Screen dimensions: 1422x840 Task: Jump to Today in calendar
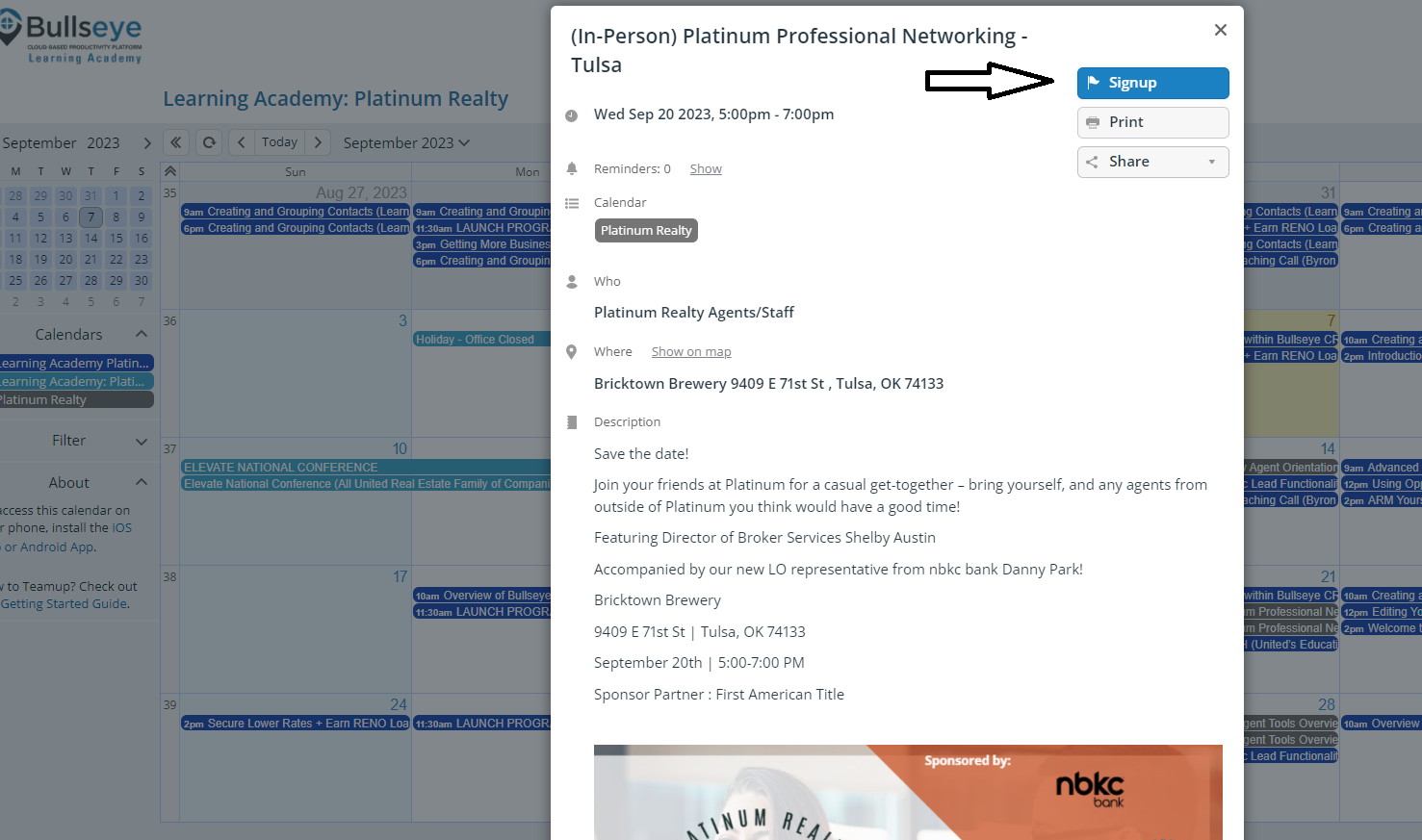click(x=279, y=142)
